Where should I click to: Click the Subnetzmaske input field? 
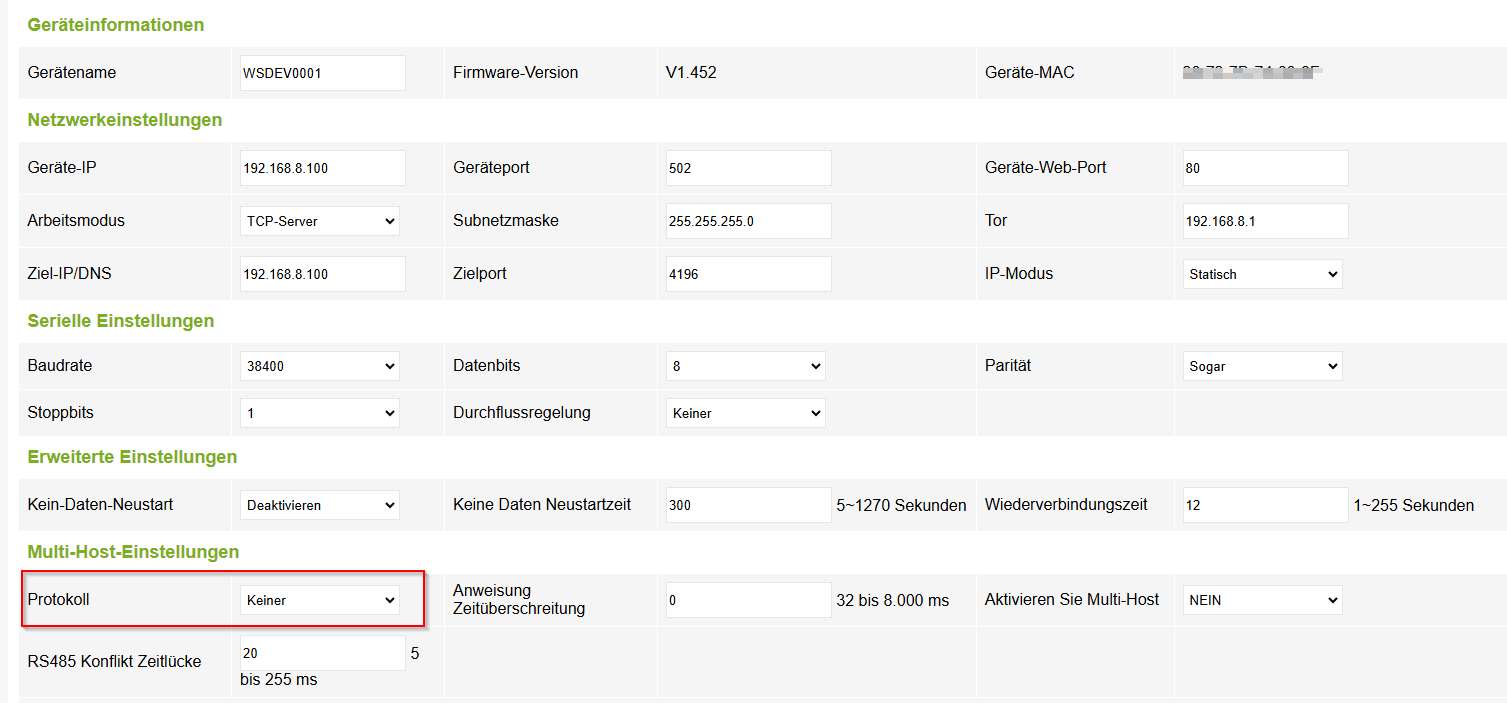point(748,221)
